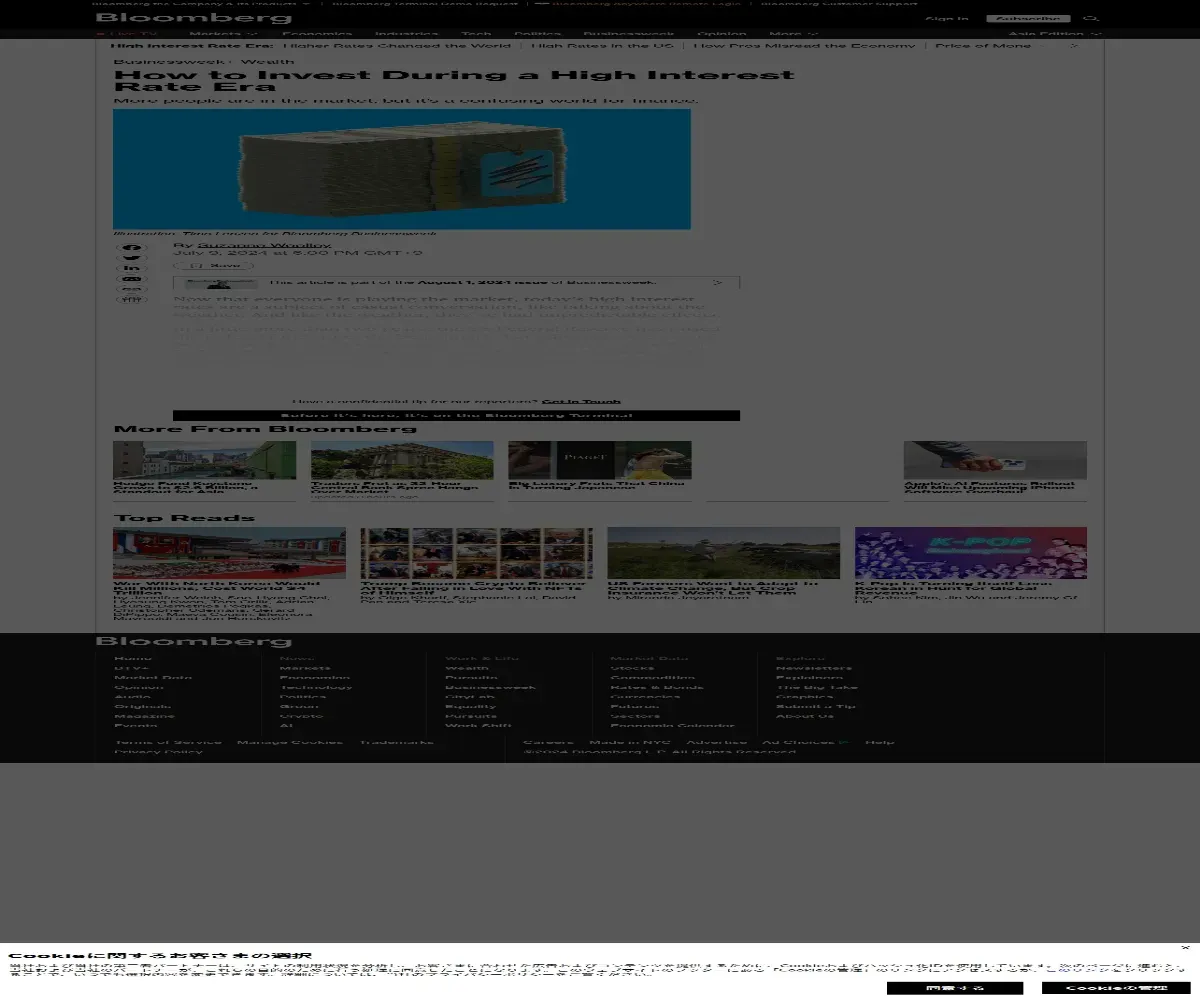Open the money stack article illustration

[402, 169]
